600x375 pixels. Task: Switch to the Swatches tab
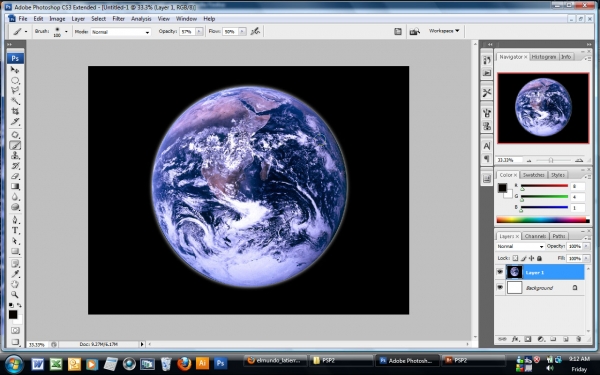coord(533,175)
